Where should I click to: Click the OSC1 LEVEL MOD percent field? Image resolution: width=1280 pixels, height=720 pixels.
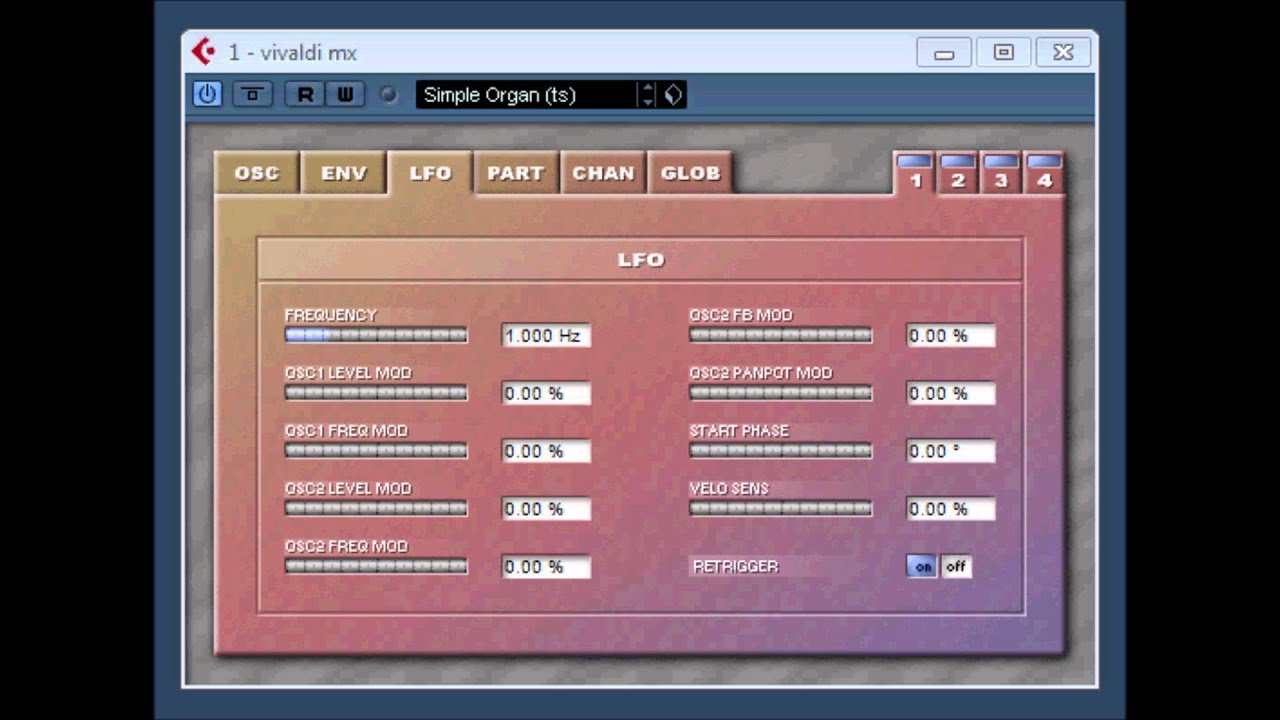point(546,394)
